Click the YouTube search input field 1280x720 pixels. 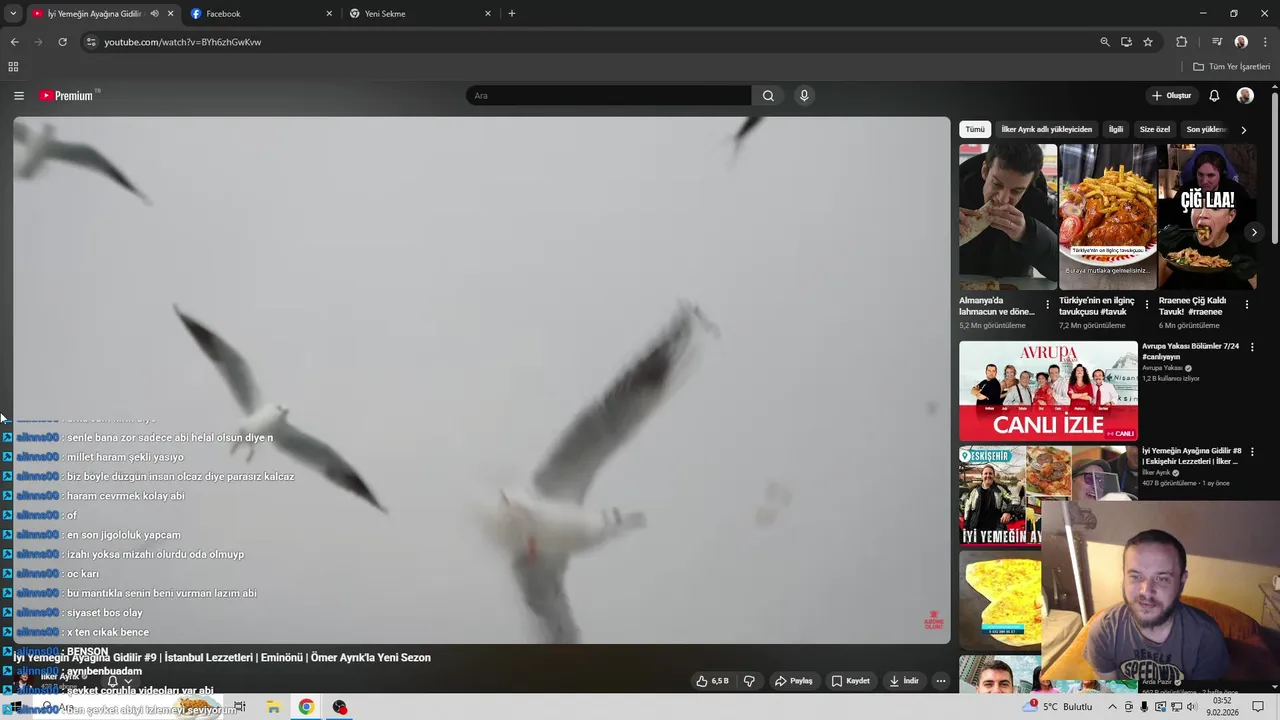[608, 96]
